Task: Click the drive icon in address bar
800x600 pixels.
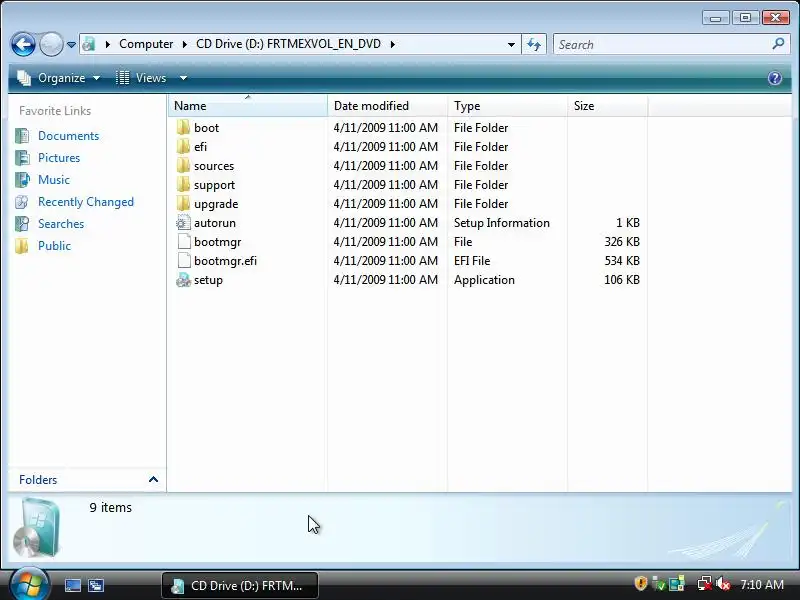Action: tap(89, 44)
